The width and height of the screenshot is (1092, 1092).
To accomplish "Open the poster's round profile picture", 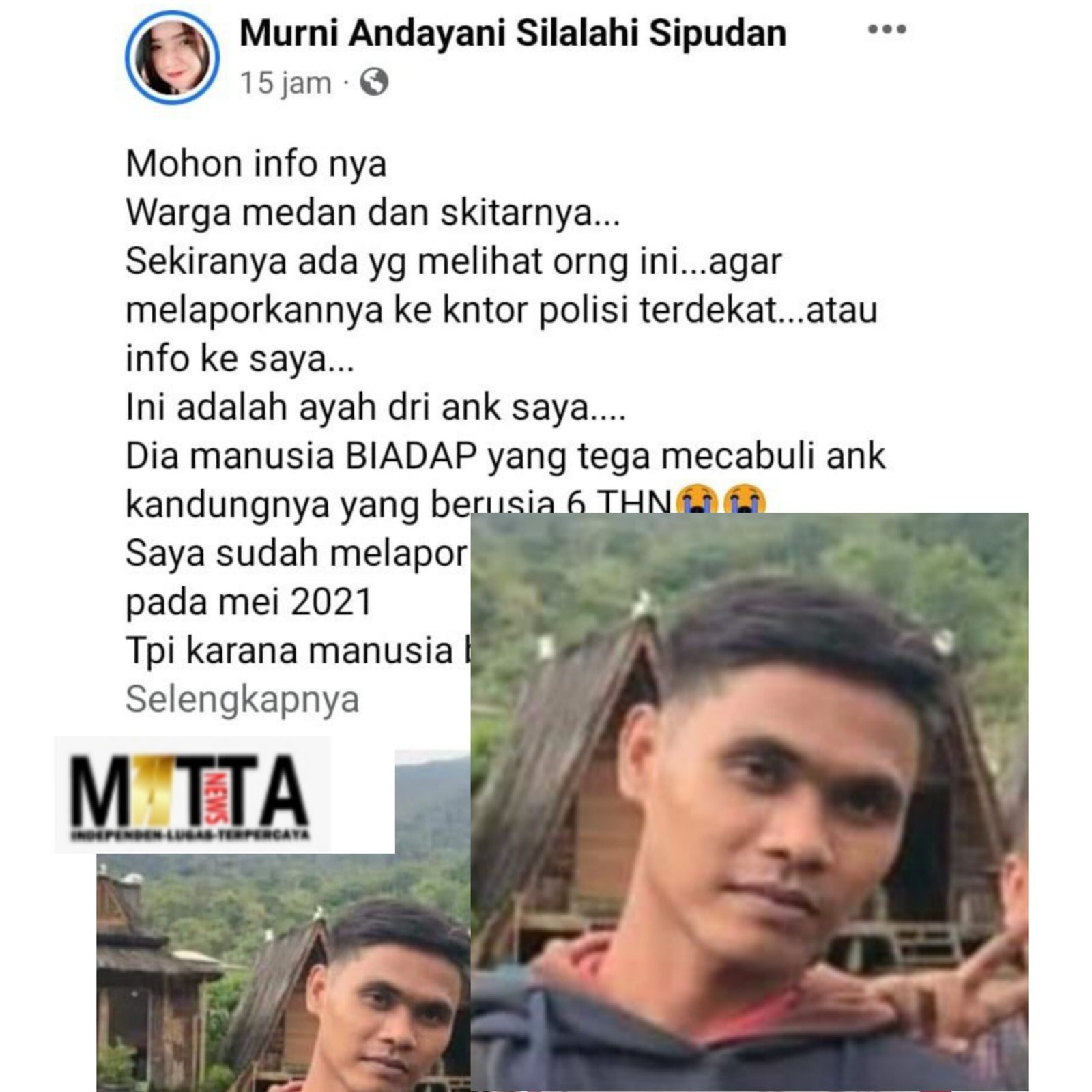I will [172, 57].
